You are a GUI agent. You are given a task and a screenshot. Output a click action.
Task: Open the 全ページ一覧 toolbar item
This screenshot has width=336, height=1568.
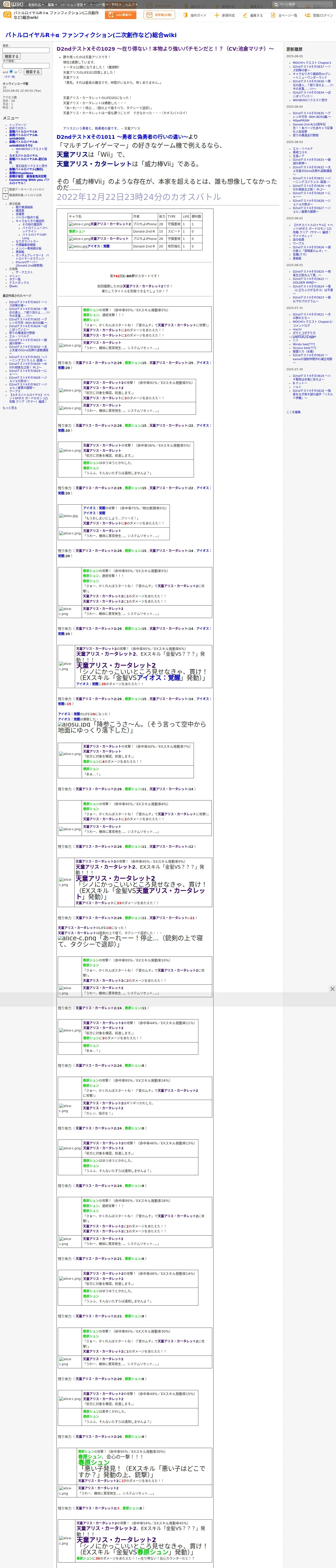285,15
